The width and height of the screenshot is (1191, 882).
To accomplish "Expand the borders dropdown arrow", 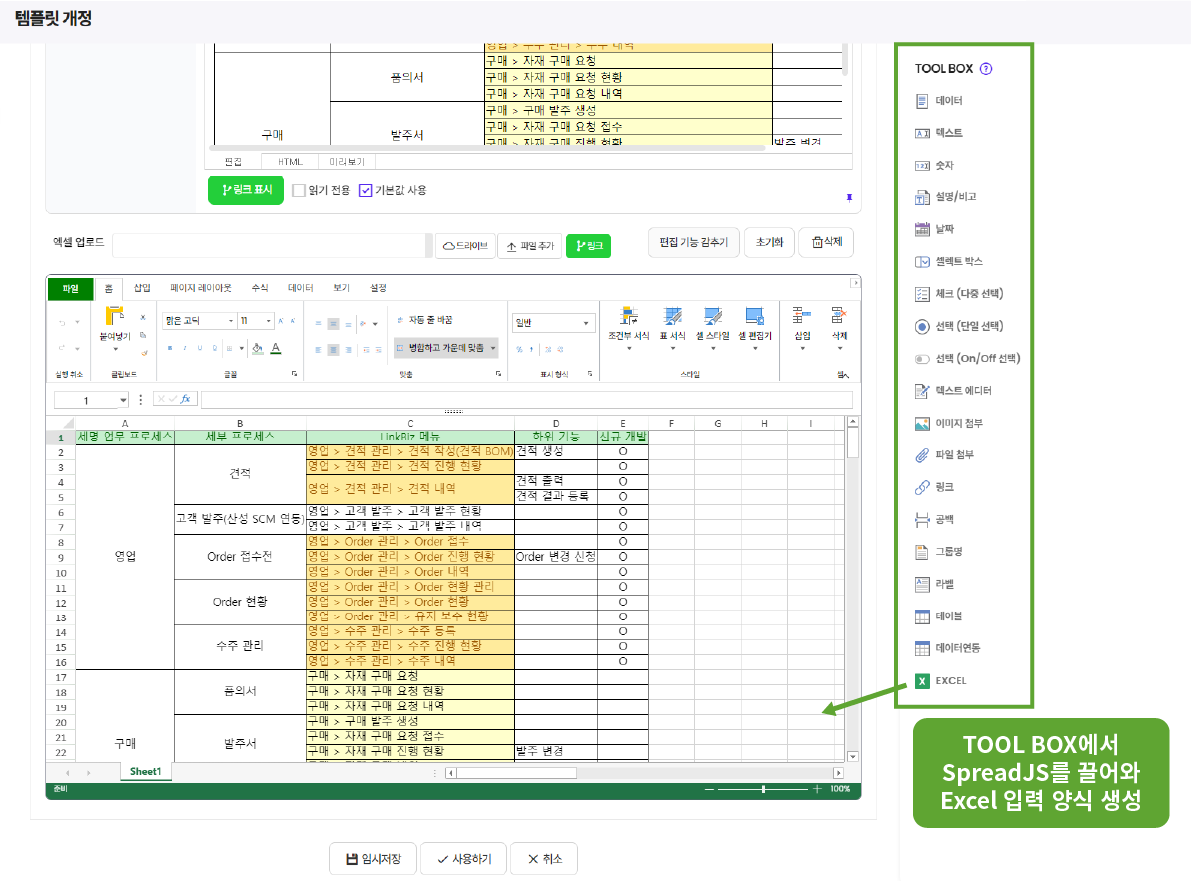I will pyautogui.click(x=242, y=349).
